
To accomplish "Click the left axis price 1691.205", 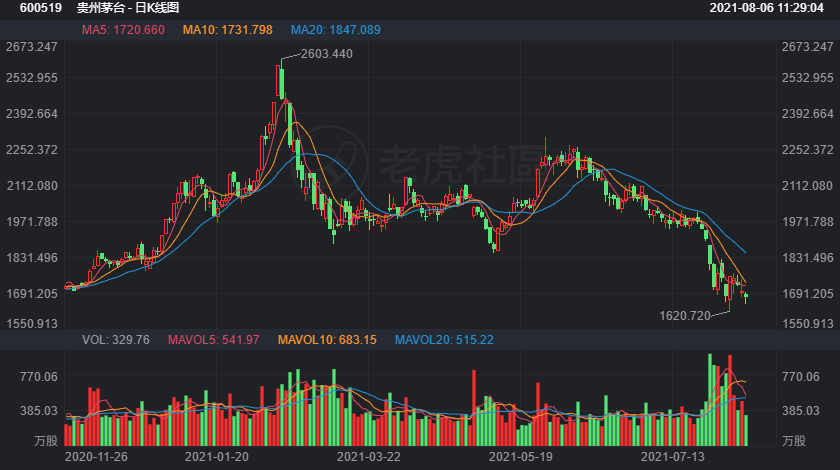I will coord(32,294).
